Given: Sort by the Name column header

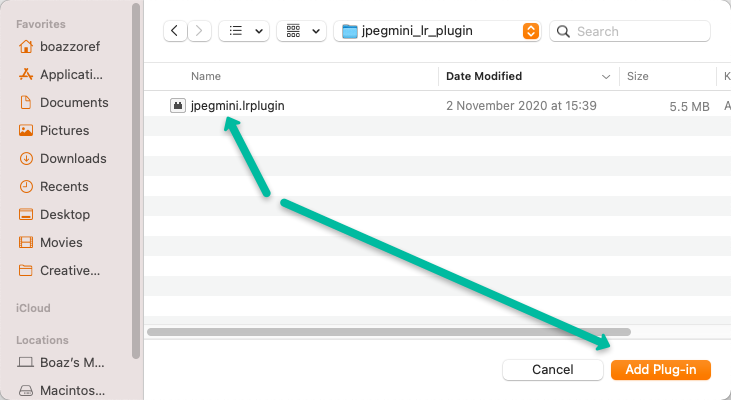Looking at the screenshot, I should (206, 76).
